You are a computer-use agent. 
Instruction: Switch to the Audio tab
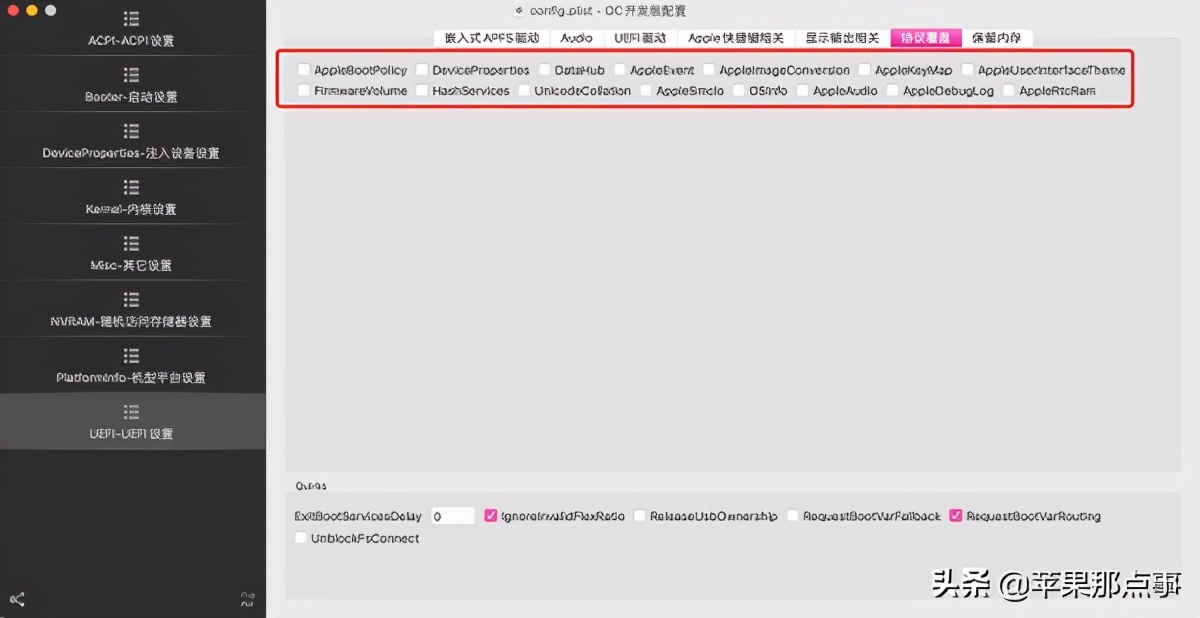pyautogui.click(x=577, y=37)
